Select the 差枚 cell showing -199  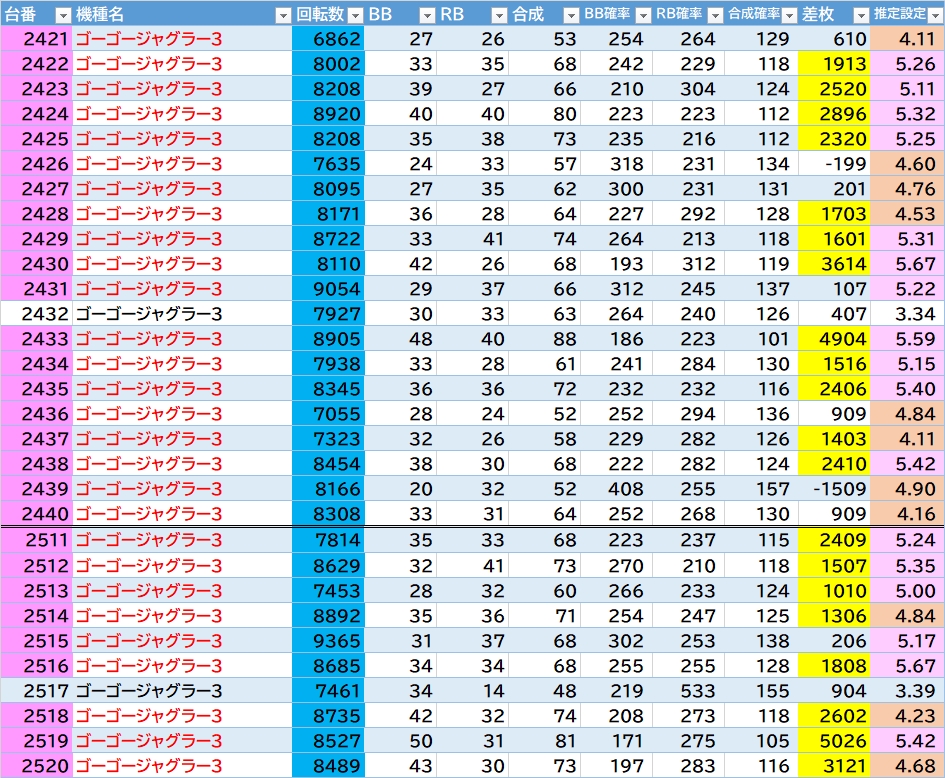[x=834, y=164]
